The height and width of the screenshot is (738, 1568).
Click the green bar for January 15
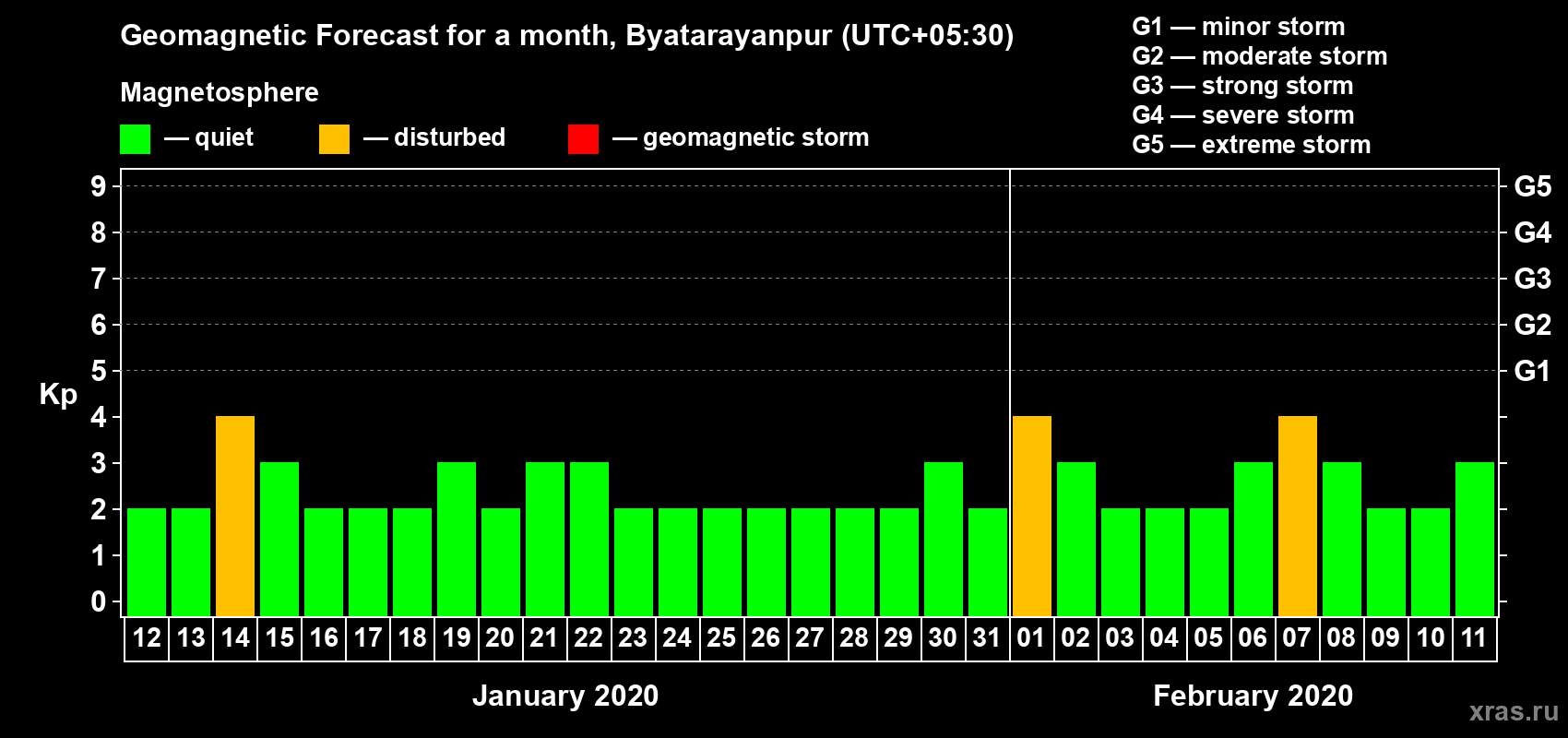(279, 539)
